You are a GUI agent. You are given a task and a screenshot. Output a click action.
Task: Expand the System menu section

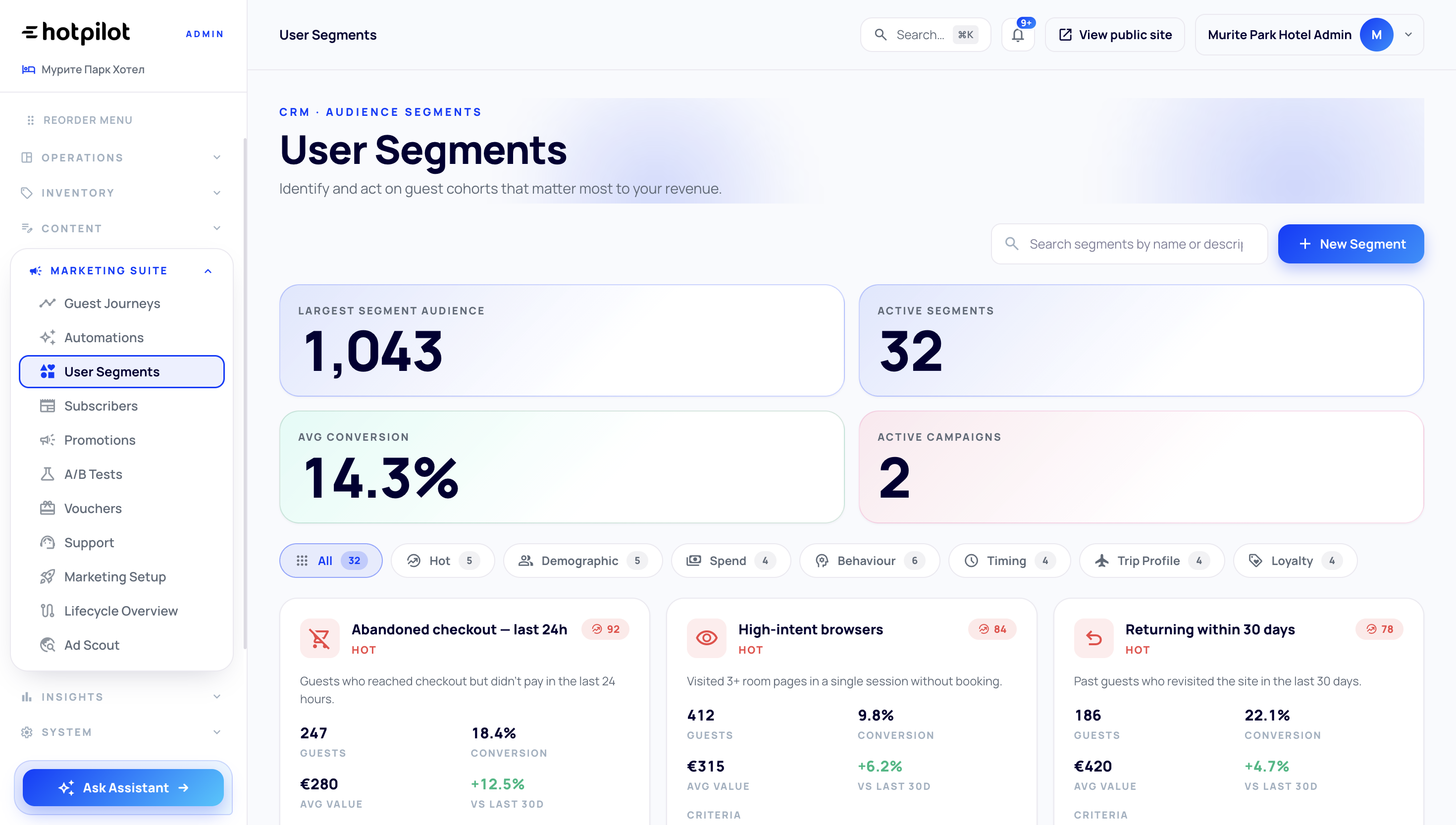click(x=216, y=732)
